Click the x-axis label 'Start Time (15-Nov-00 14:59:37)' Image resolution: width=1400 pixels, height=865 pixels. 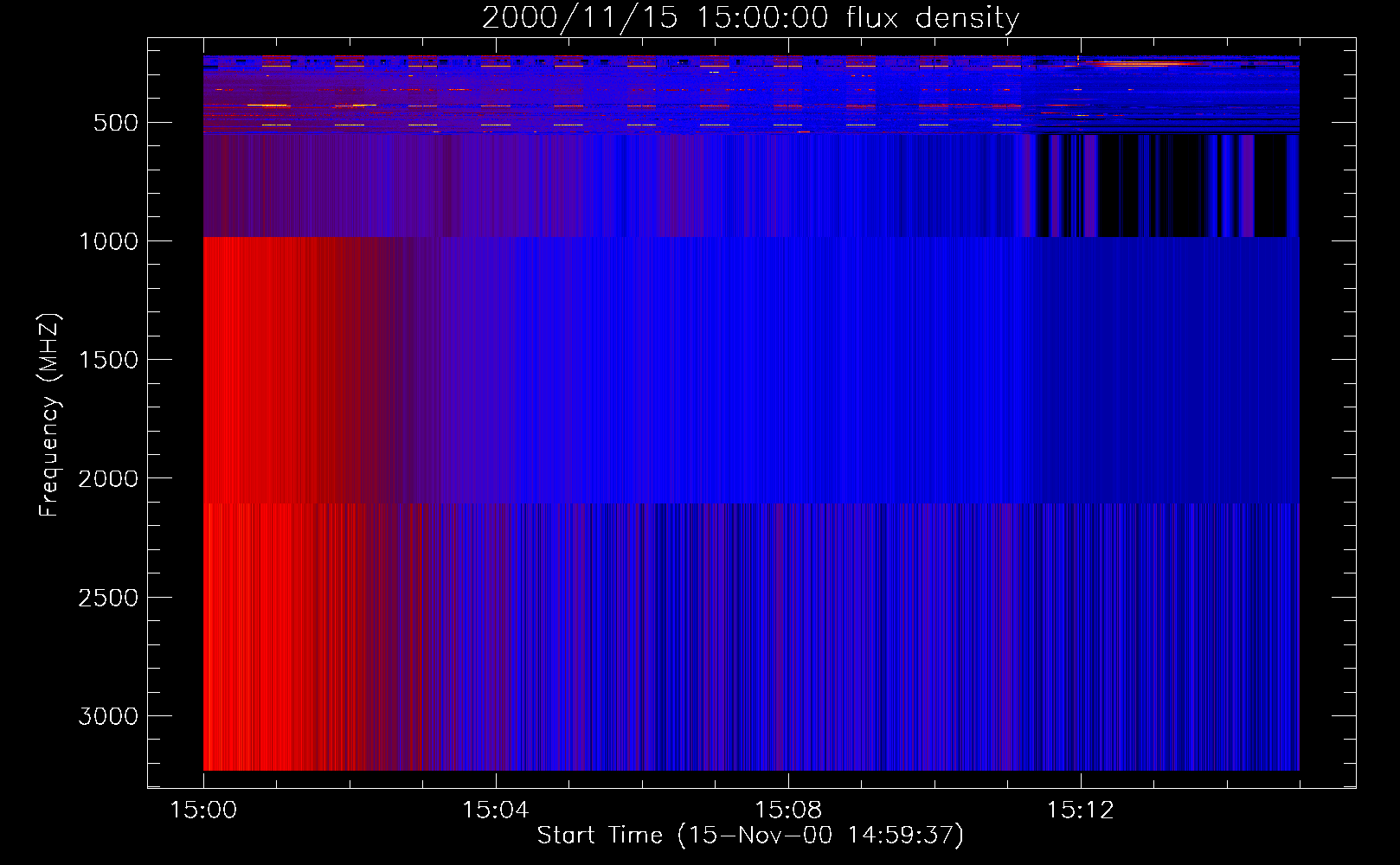click(750, 836)
